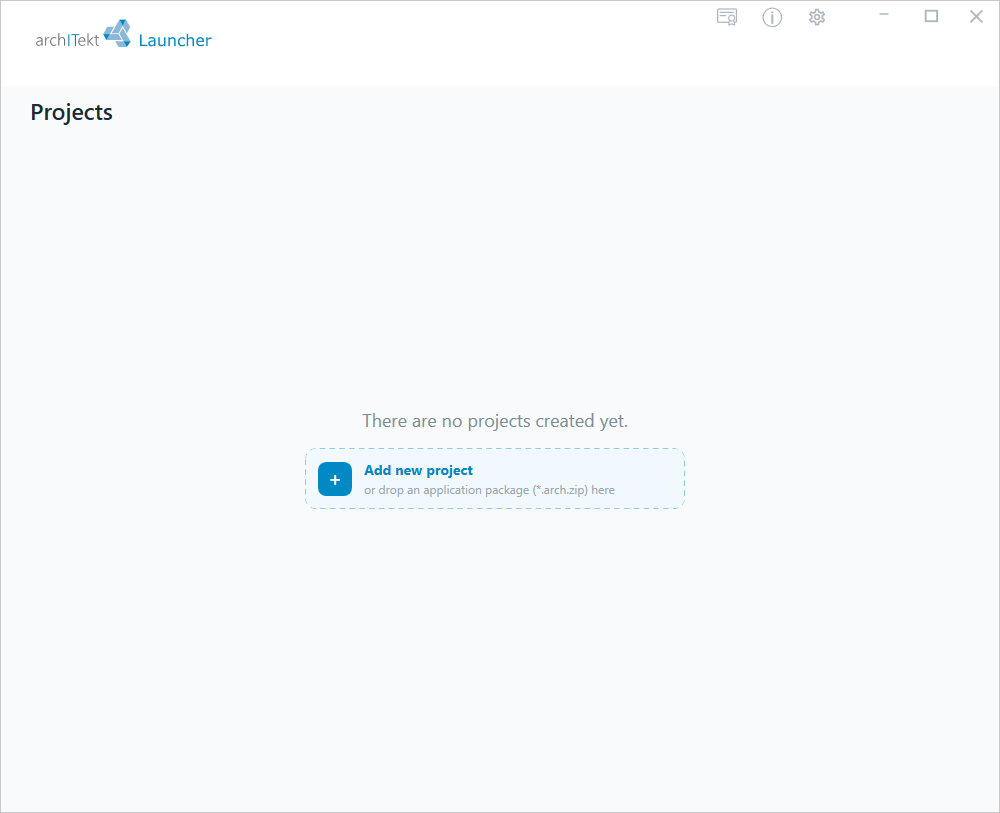This screenshot has height=813, width=1000.
Task: Open the settings gear icon
Action: 817,17
